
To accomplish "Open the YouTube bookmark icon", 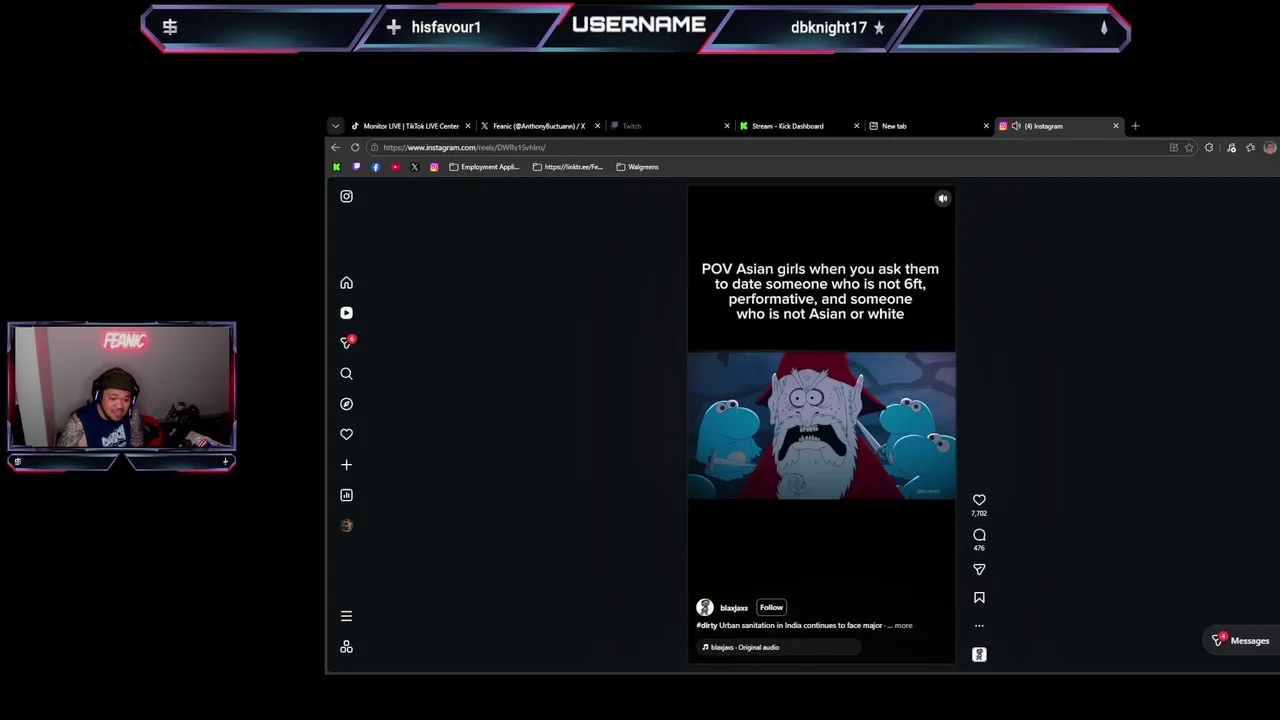I will (395, 167).
